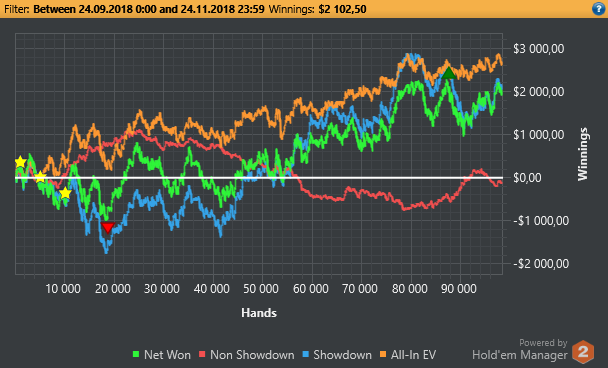Click the red downward triangle low-point marker
The image size is (608, 368).
[x=107, y=227]
